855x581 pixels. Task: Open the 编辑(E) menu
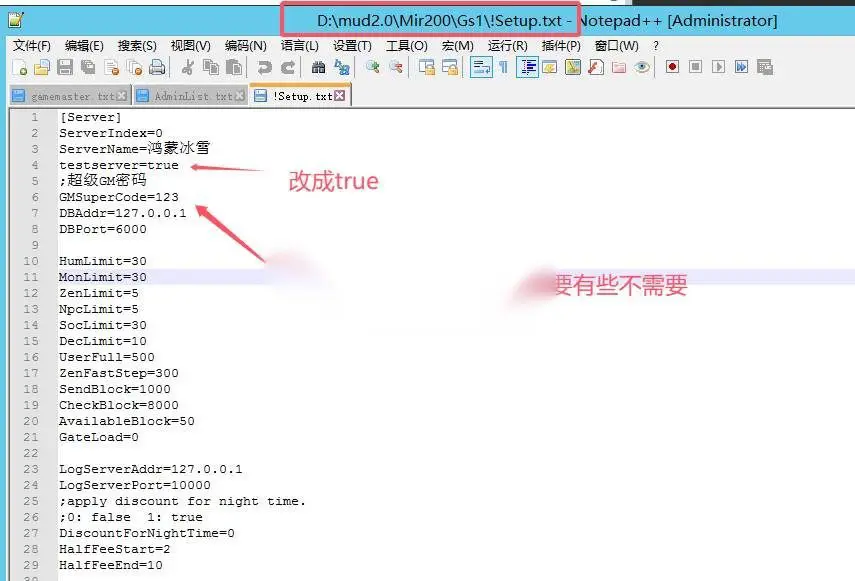[84, 46]
